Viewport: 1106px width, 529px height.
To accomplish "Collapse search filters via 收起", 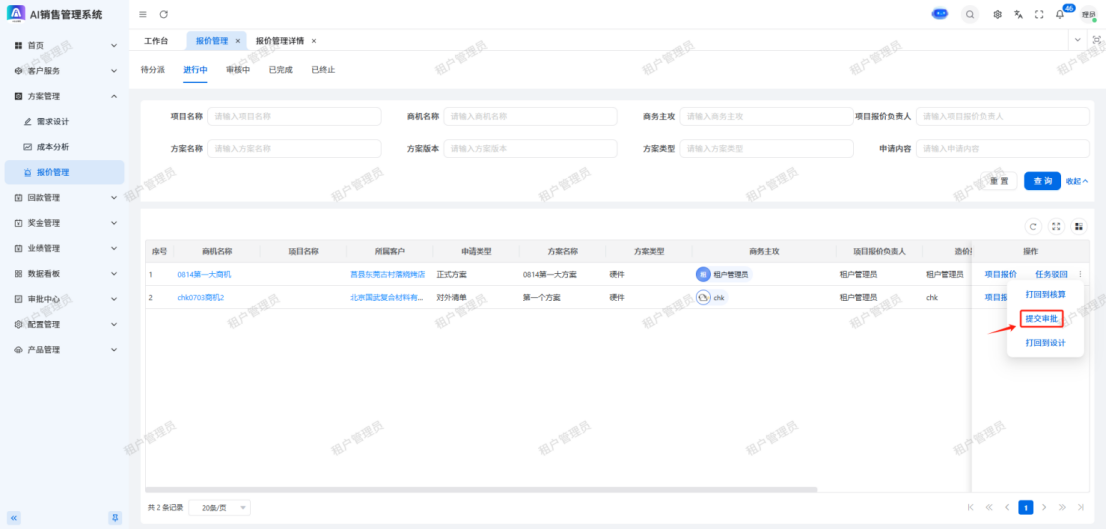I will click(x=1077, y=181).
